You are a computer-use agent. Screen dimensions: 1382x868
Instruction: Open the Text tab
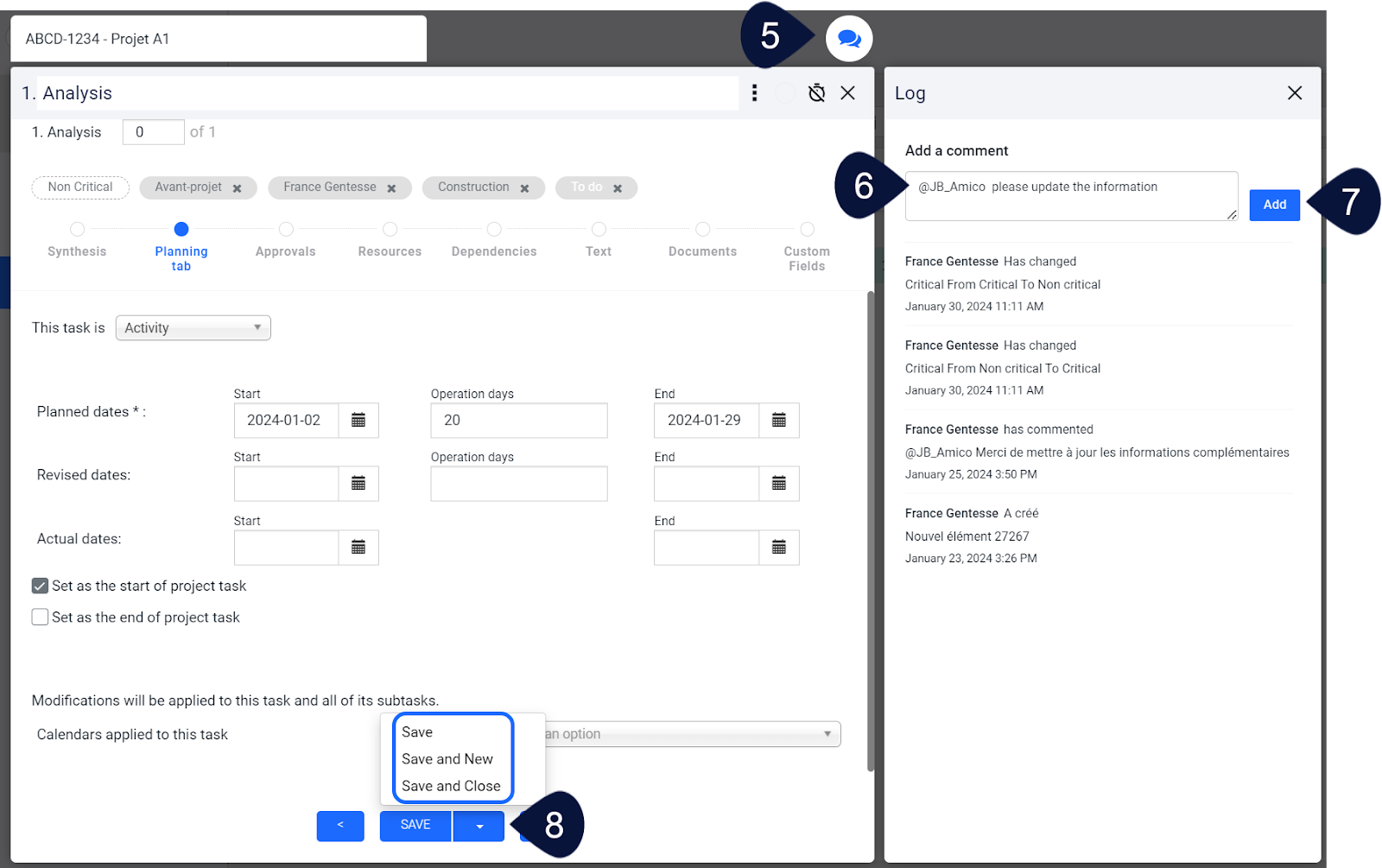coord(599,241)
